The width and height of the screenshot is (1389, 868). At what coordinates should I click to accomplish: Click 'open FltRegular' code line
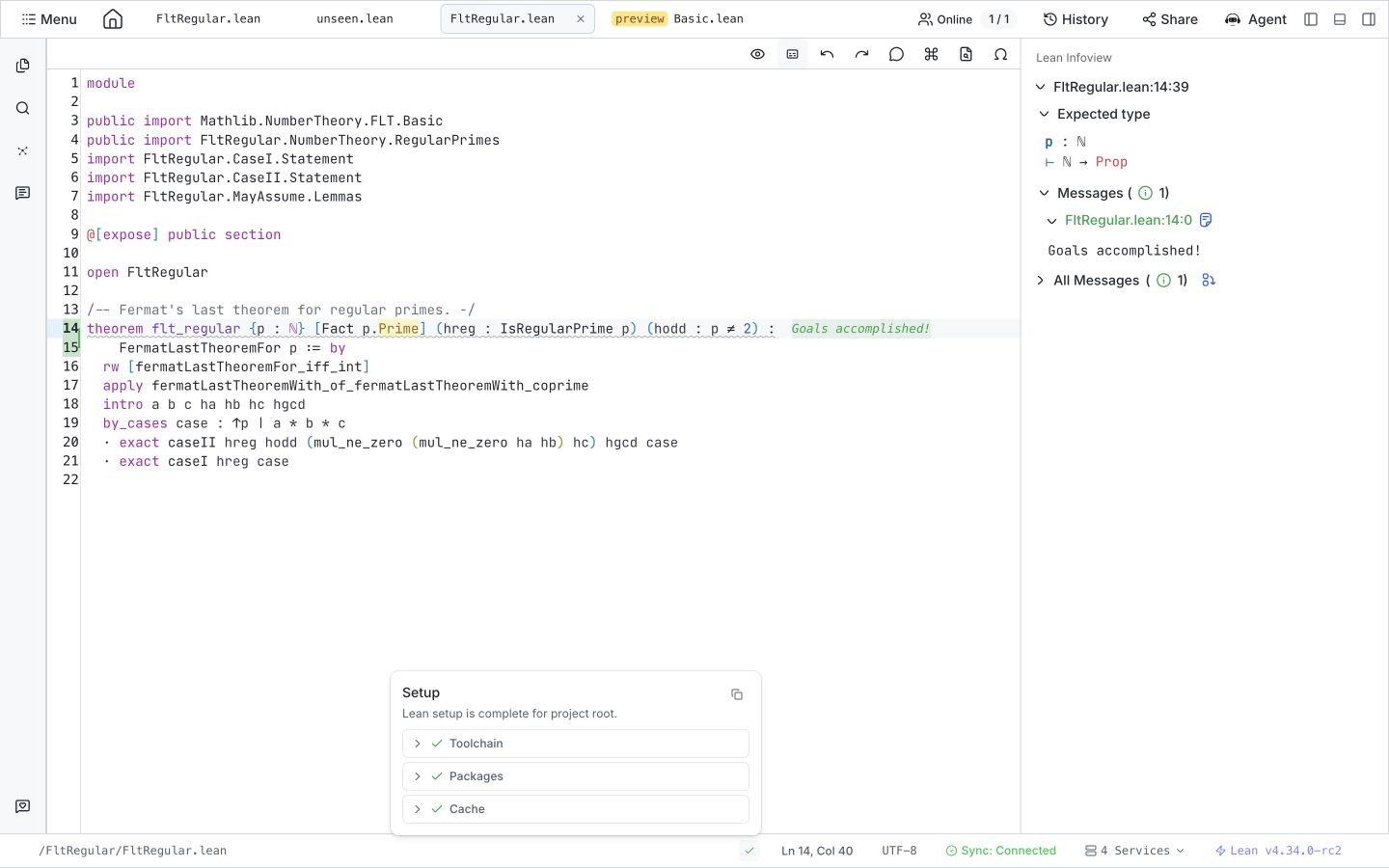tap(147, 272)
